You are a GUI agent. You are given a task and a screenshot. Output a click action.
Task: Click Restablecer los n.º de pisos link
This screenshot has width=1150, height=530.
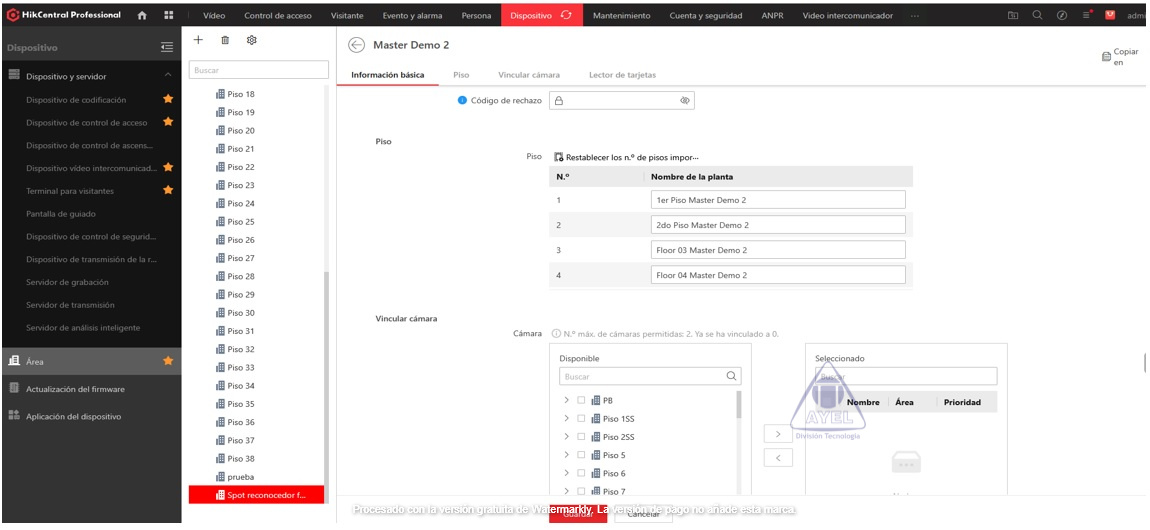tap(631, 157)
